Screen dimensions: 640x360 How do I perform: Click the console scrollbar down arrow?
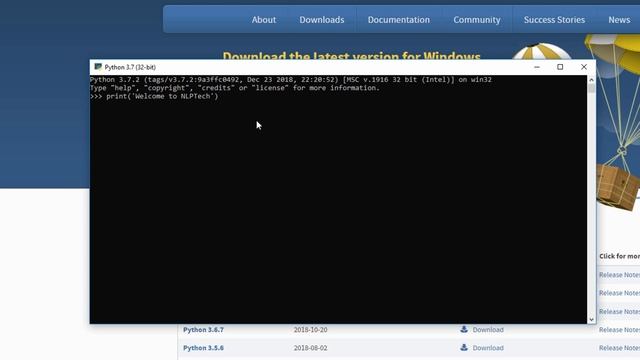[591, 320]
